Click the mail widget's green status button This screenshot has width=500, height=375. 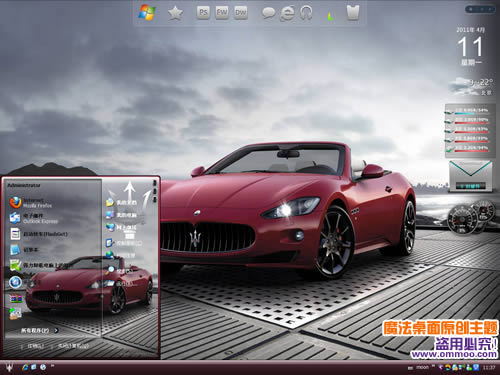(470, 186)
